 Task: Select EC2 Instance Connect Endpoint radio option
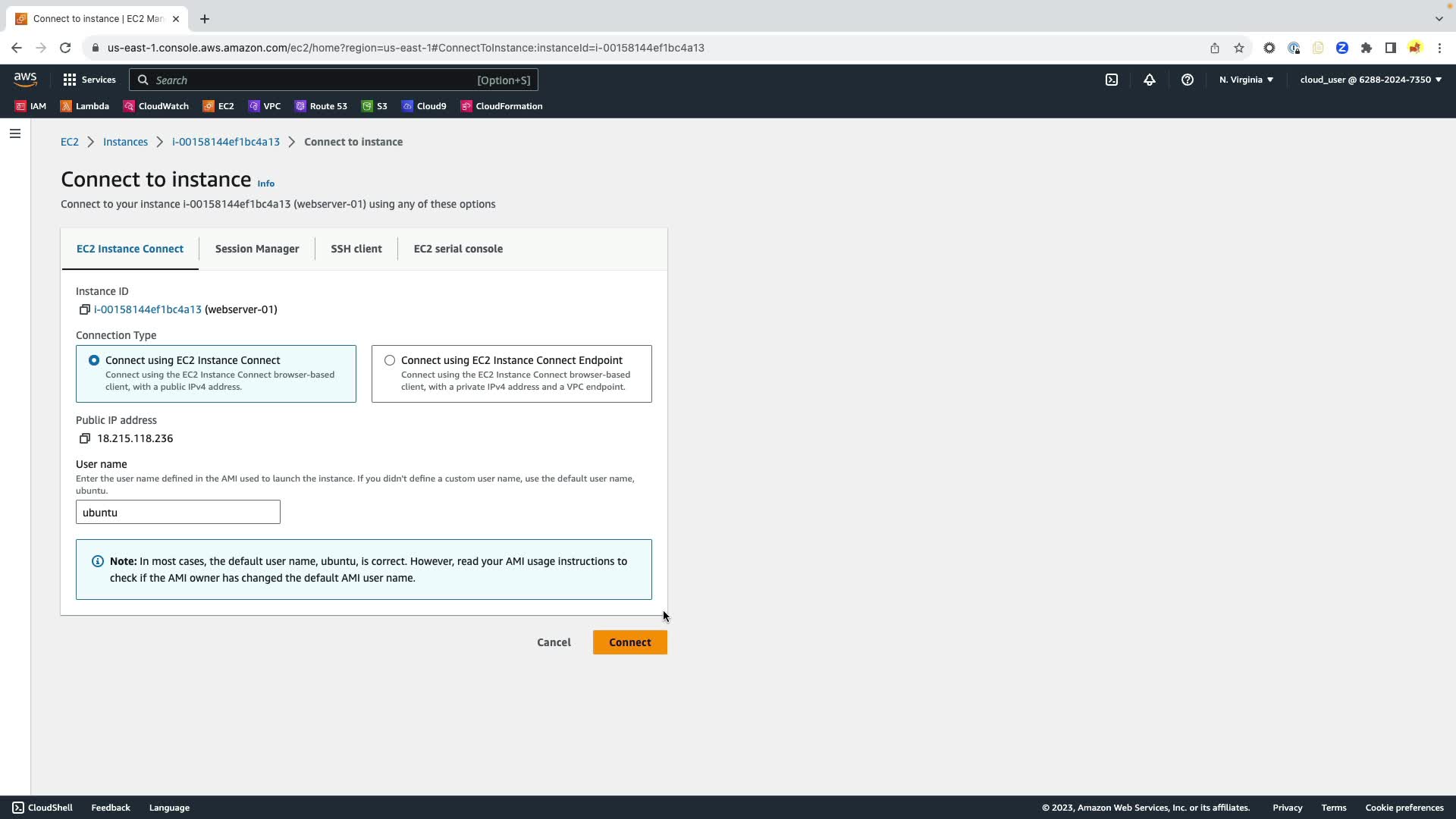click(390, 360)
